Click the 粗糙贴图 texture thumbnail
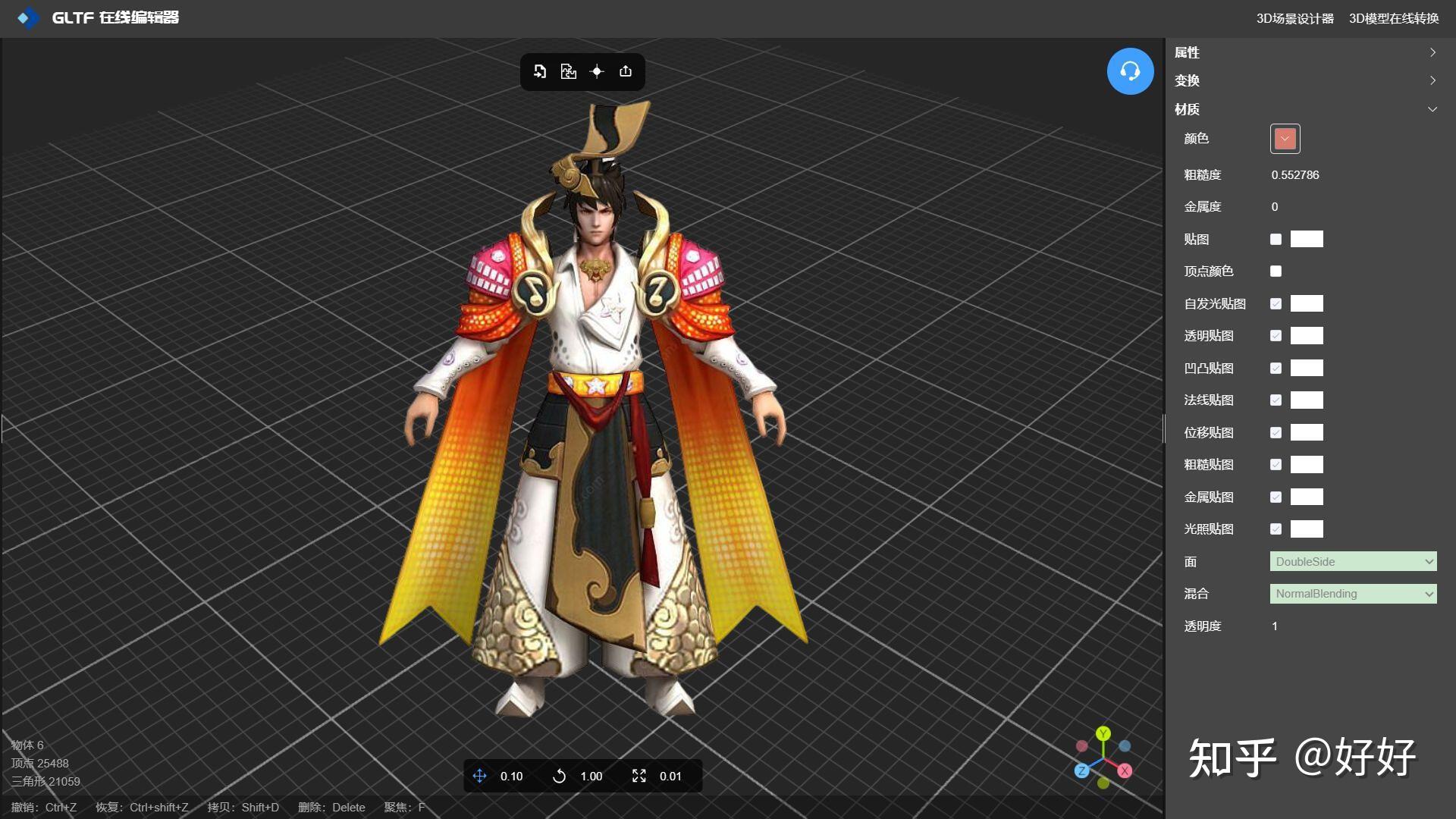The height and width of the screenshot is (819, 1456). (1307, 464)
